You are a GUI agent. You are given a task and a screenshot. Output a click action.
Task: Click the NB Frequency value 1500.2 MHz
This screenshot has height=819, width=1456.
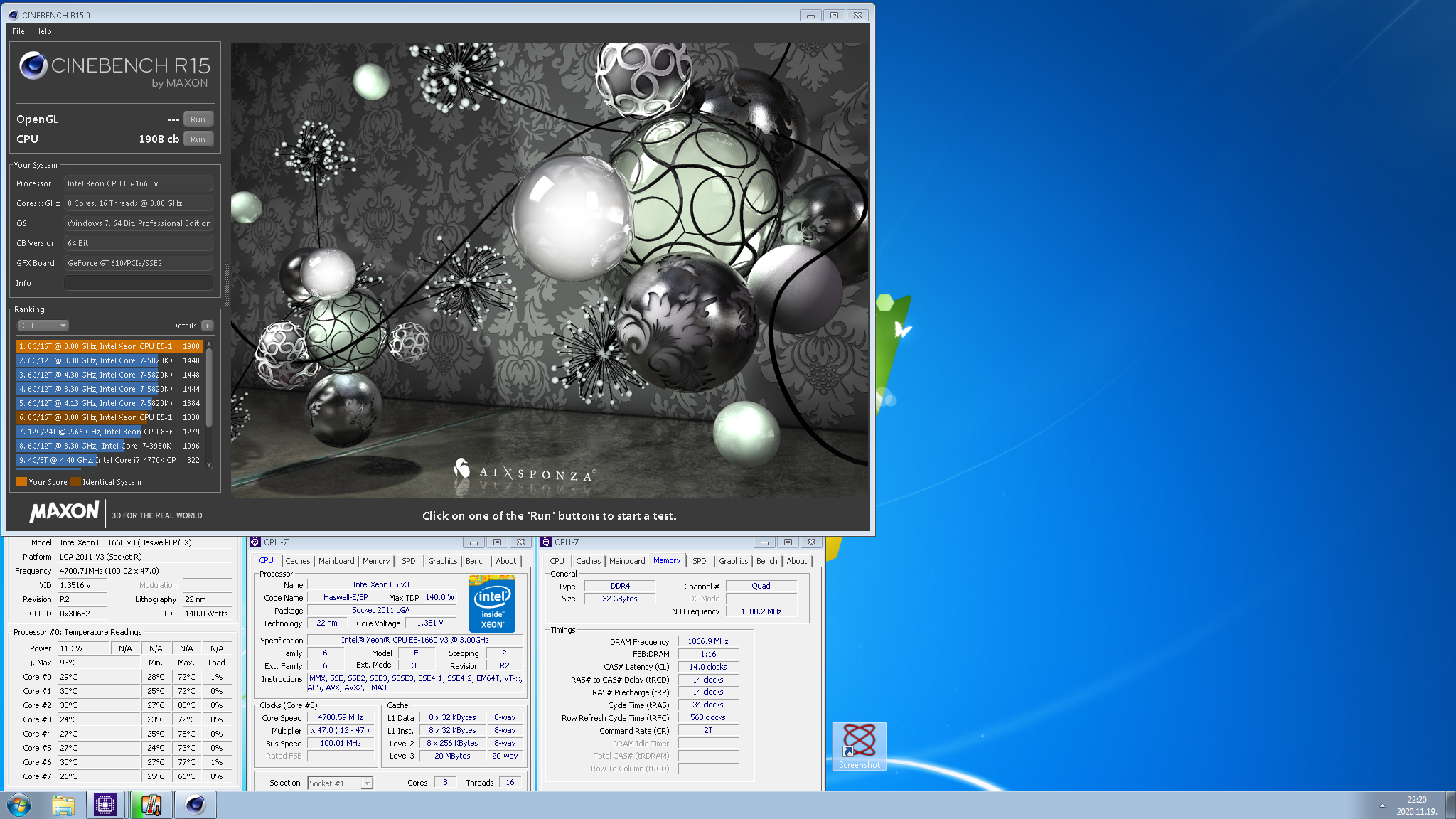(x=761, y=611)
